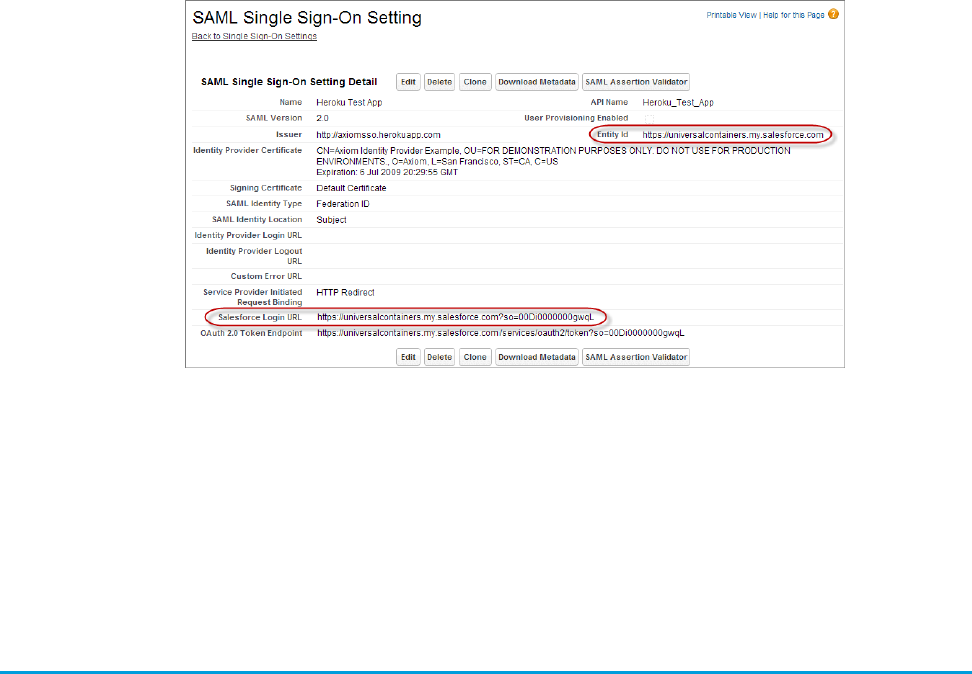
Task: Click the SAML Identity Type label
Action: coord(264,204)
